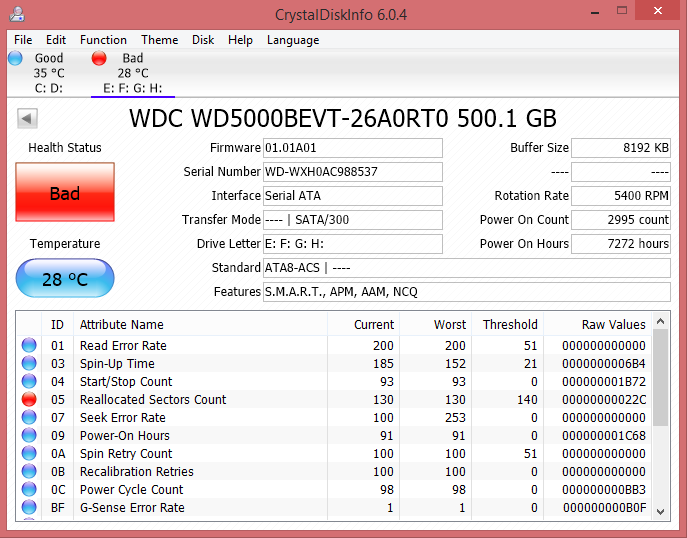
Task: Click blue status dot for Recalibration Retries
Action: pos(29,471)
